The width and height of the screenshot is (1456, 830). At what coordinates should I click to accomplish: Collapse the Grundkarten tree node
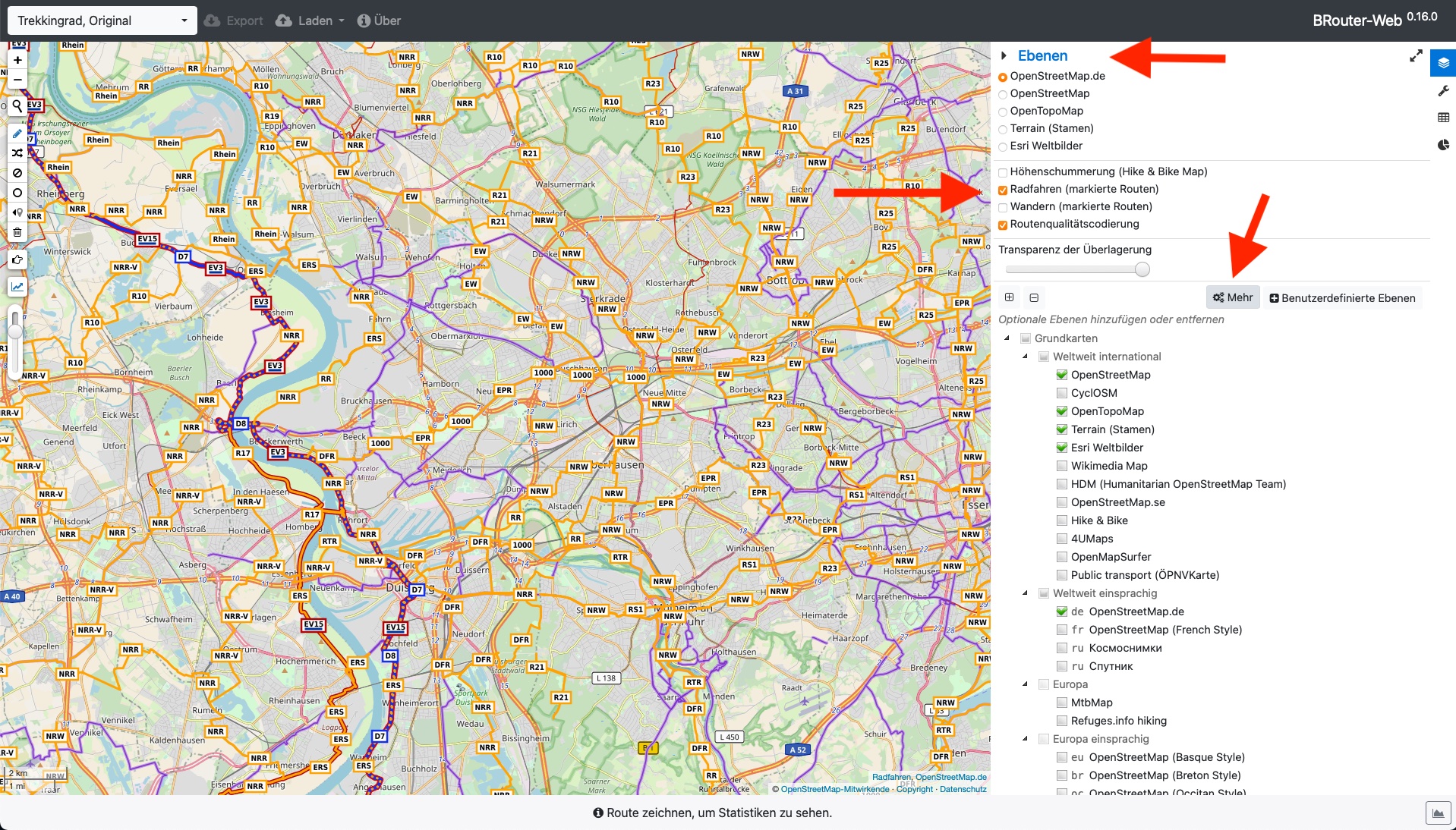coord(1007,338)
